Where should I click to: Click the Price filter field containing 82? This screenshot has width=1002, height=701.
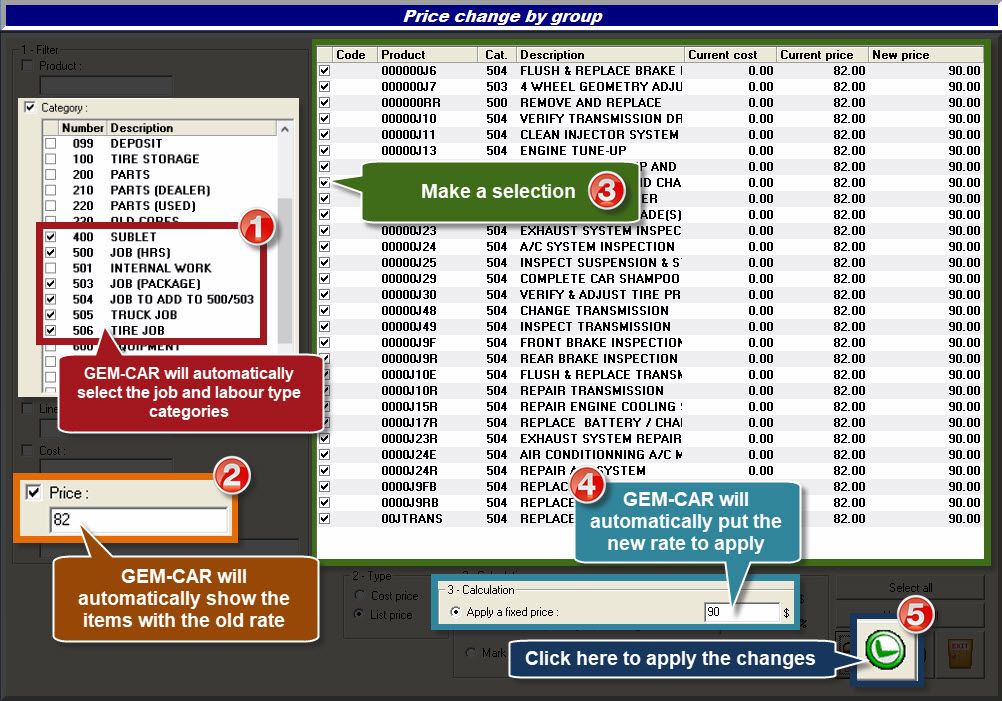tap(139, 520)
